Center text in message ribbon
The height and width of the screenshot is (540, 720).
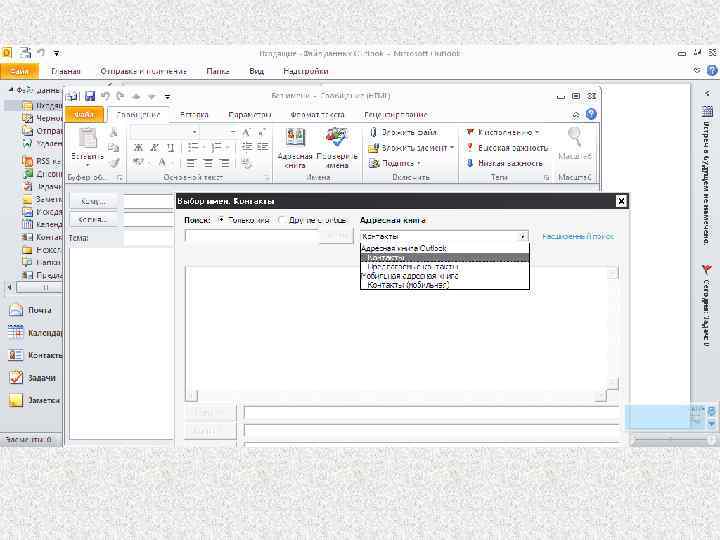[208, 163]
